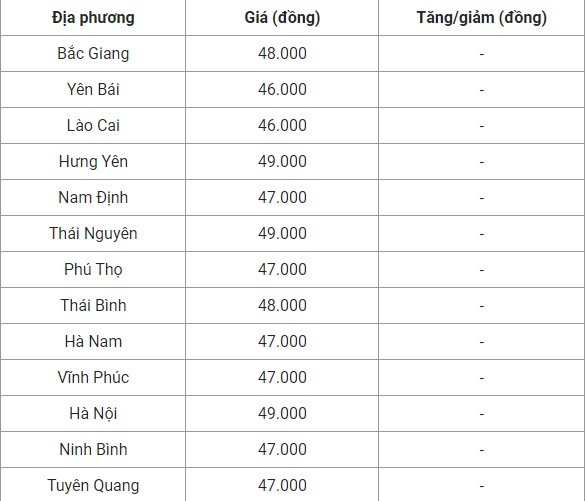Image resolution: width=585 pixels, height=501 pixels.
Task: Select the Yên Bái cell
Action: click(x=93, y=90)
